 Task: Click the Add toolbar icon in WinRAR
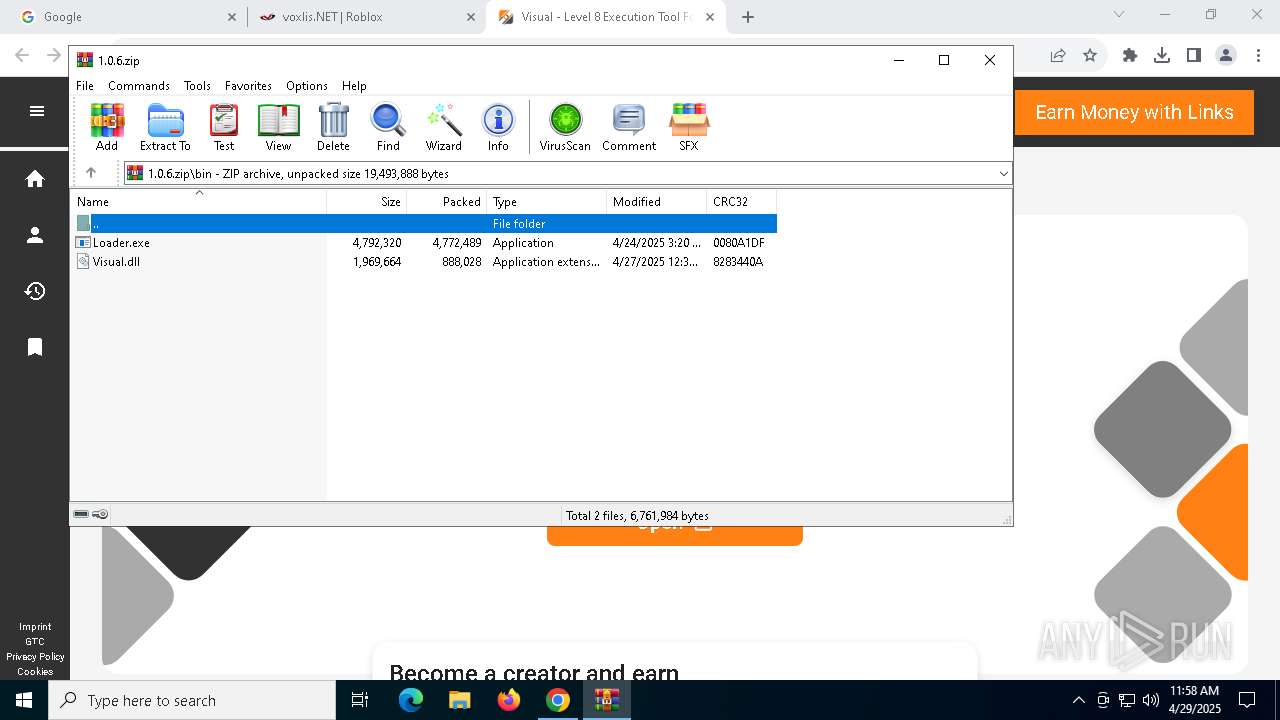(107, 127)
